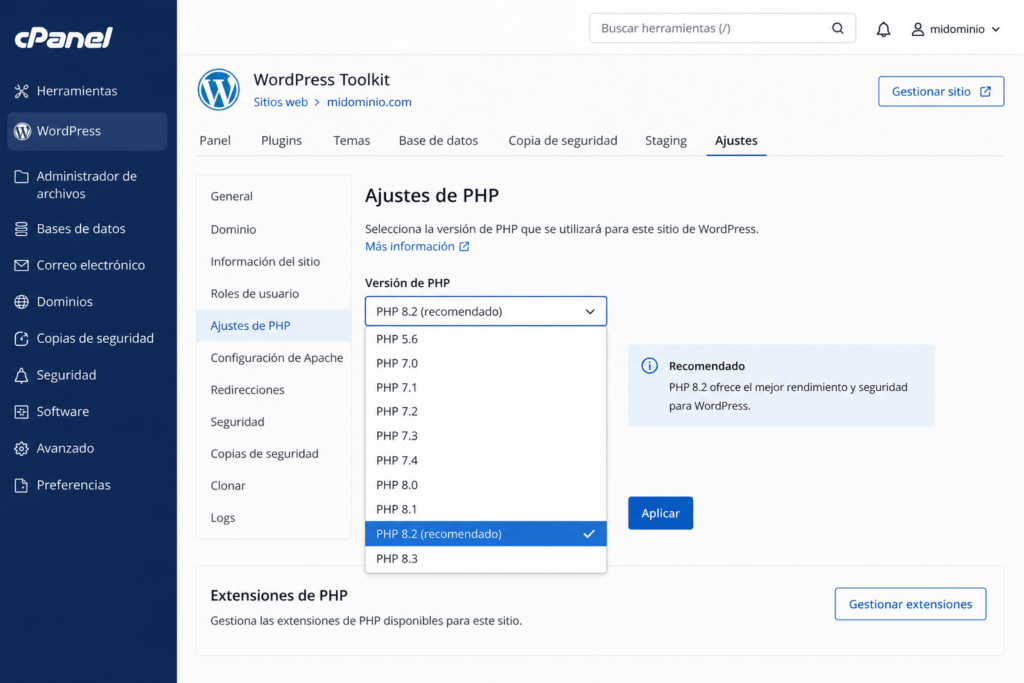
Task: Select PHP 8.3 from the list
Action: [485, 558]
